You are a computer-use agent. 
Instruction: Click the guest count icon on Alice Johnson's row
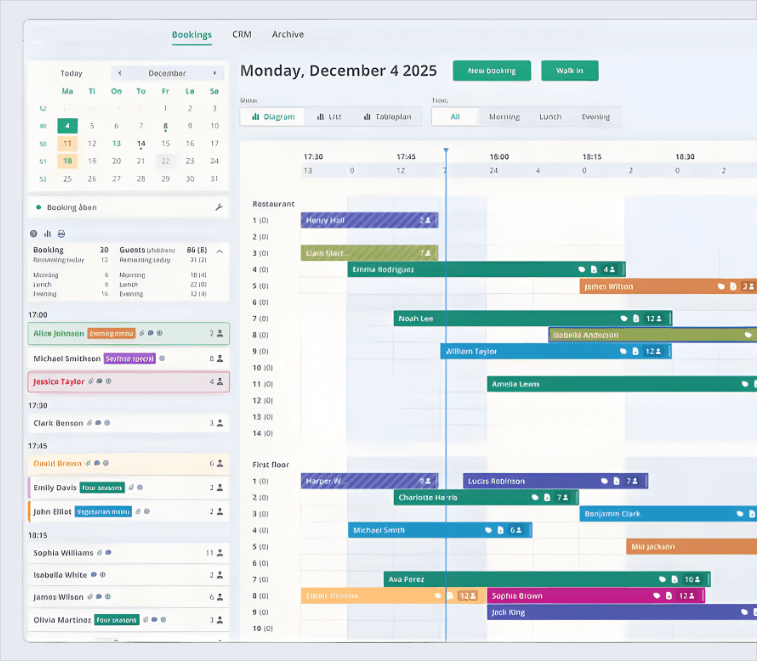(x=219, y=334)
